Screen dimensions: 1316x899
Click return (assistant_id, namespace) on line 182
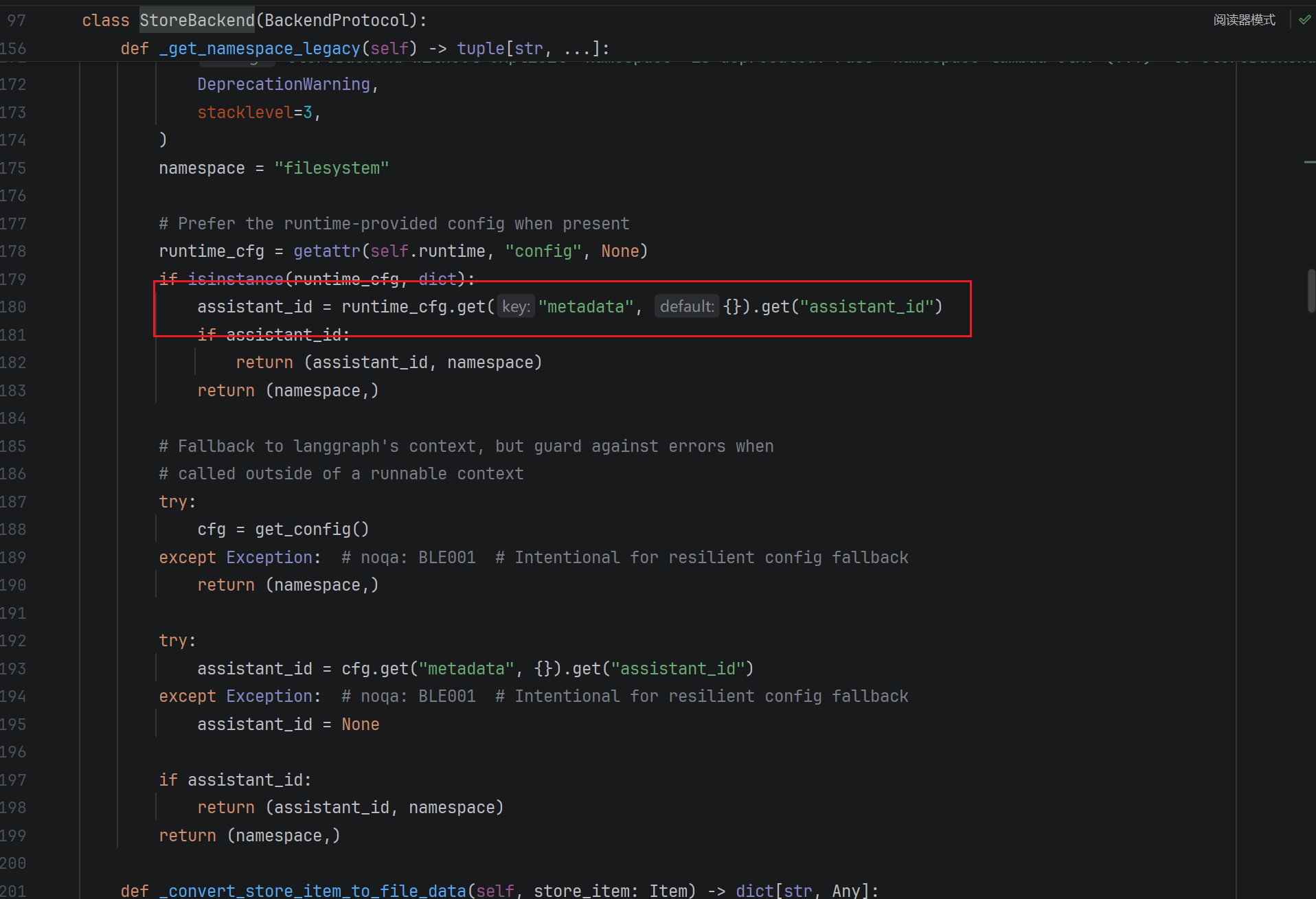[x=389, y=363]
